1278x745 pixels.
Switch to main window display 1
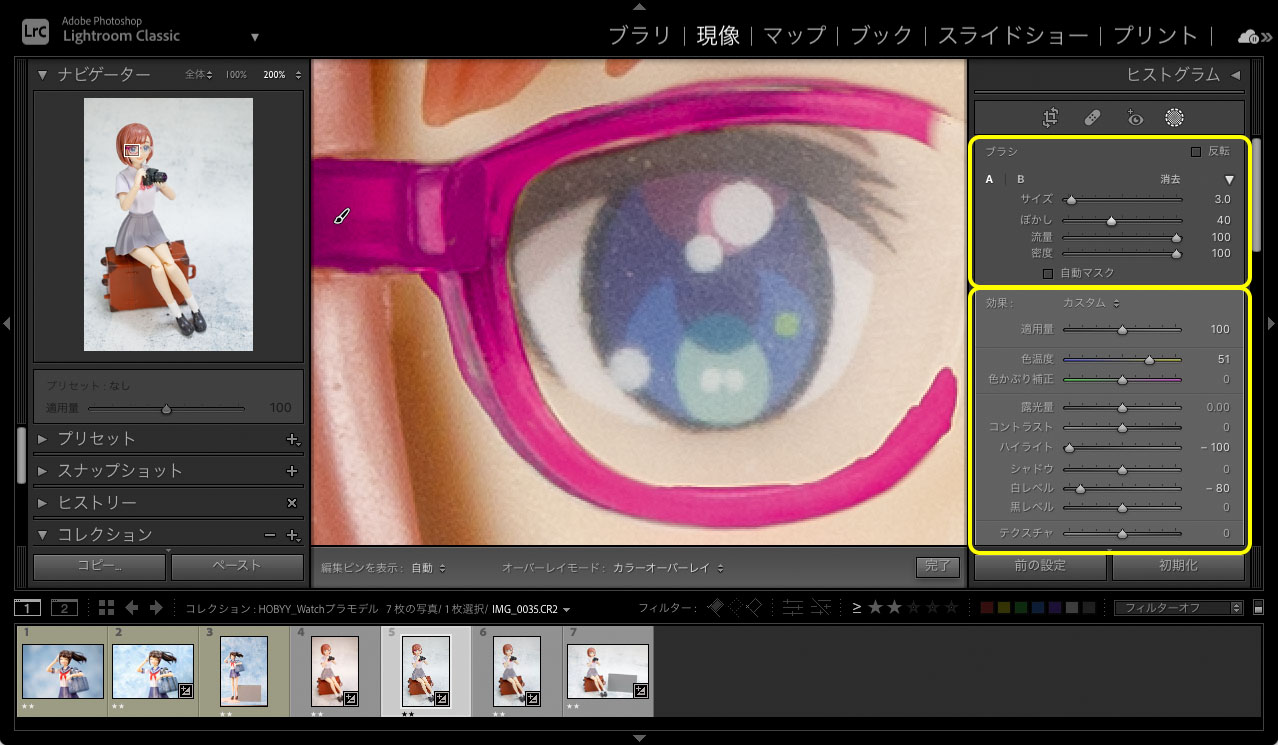[x=28, y=608]
